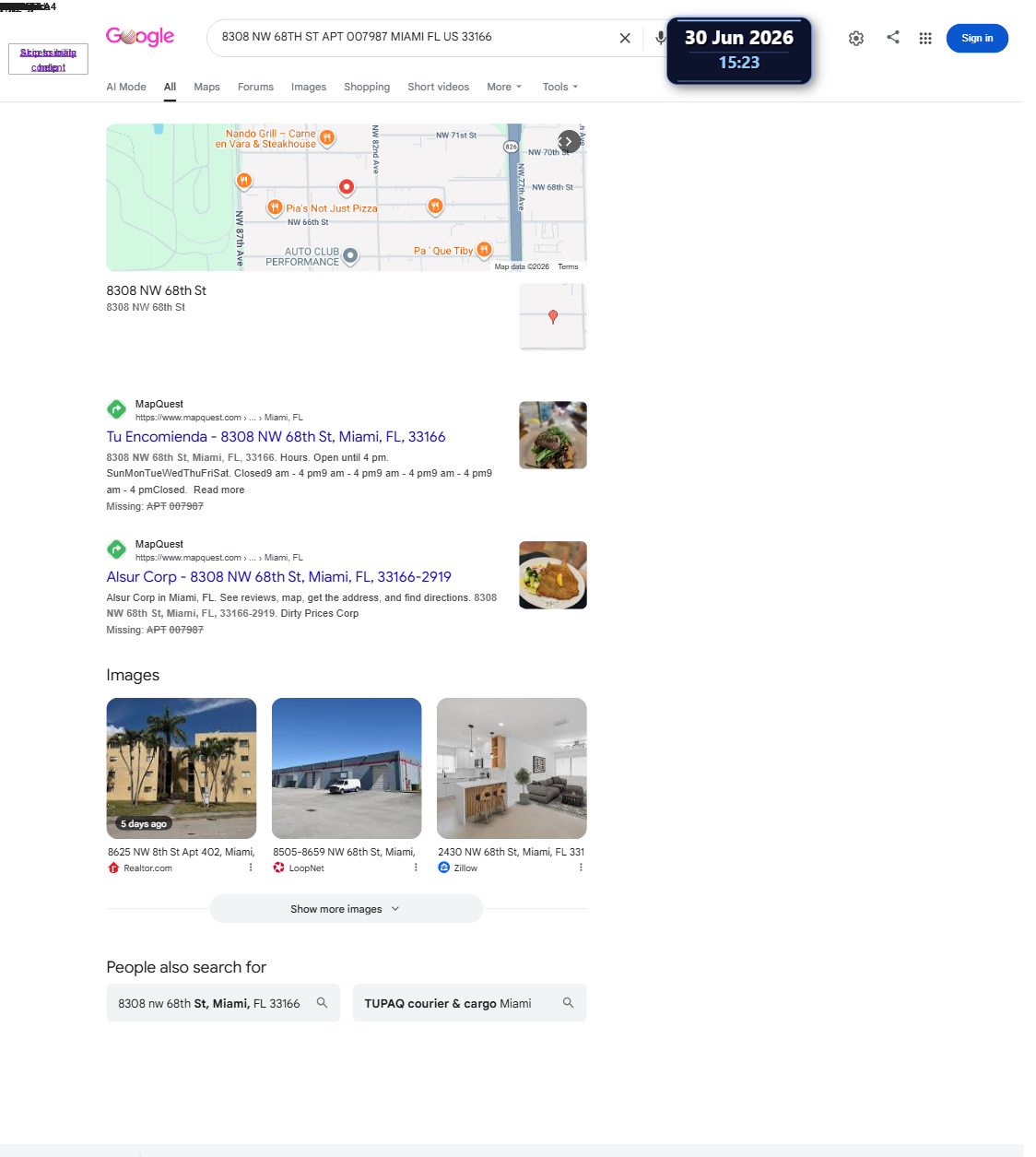The image size is (1036, 1157).
Task: Open the 8505-8659 NW 68th St warehouse image
Action: click(347, 768)
